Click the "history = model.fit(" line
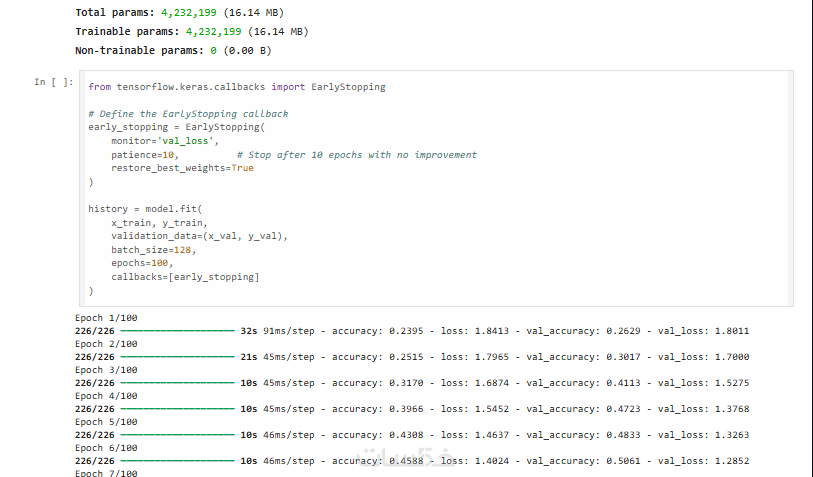813x477 pixels. click(x=144, y=209)
